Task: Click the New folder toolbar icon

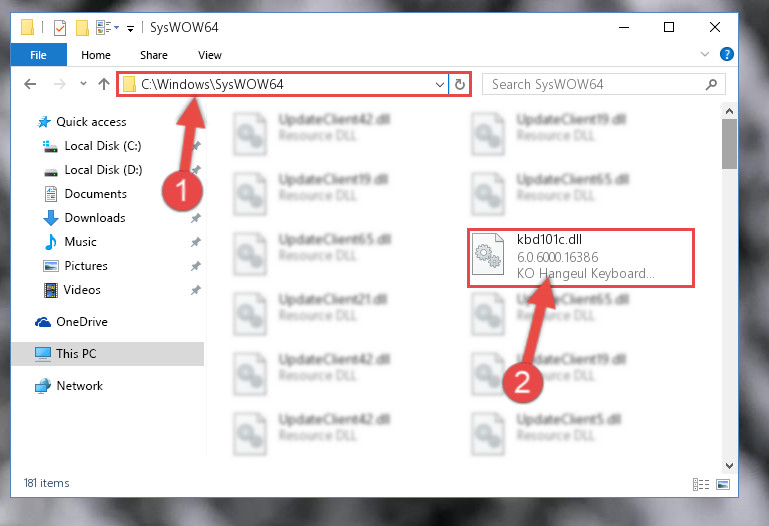Action: click(x=82, y=27)
